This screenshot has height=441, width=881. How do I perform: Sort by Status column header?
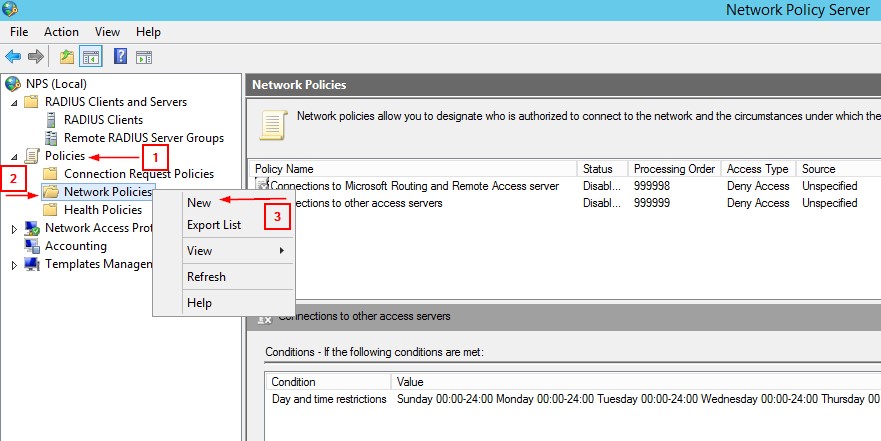603,169
